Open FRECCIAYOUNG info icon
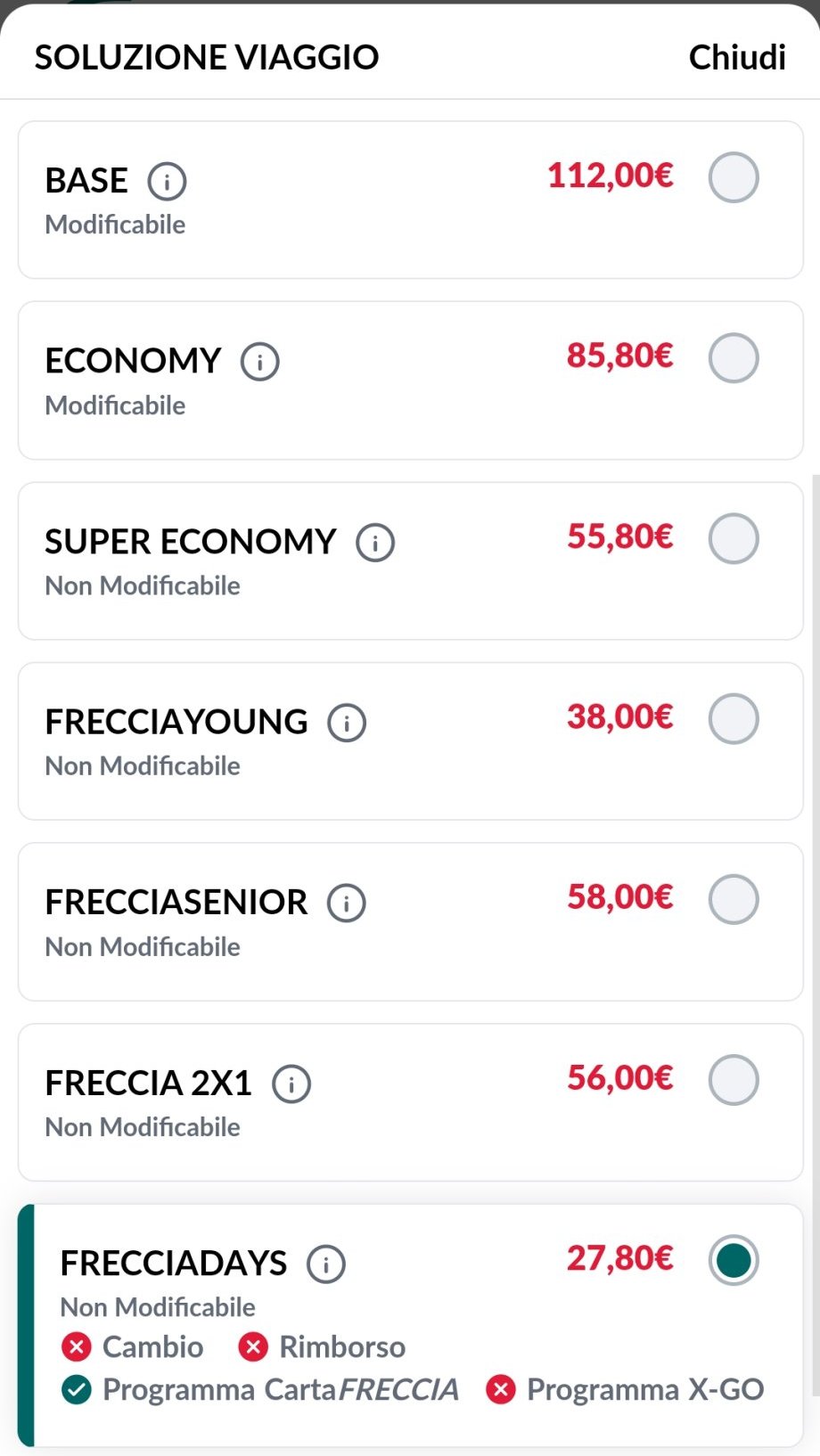Viewport: 820px width, 1456px height. pyautogui.click(x=347, y=723)
